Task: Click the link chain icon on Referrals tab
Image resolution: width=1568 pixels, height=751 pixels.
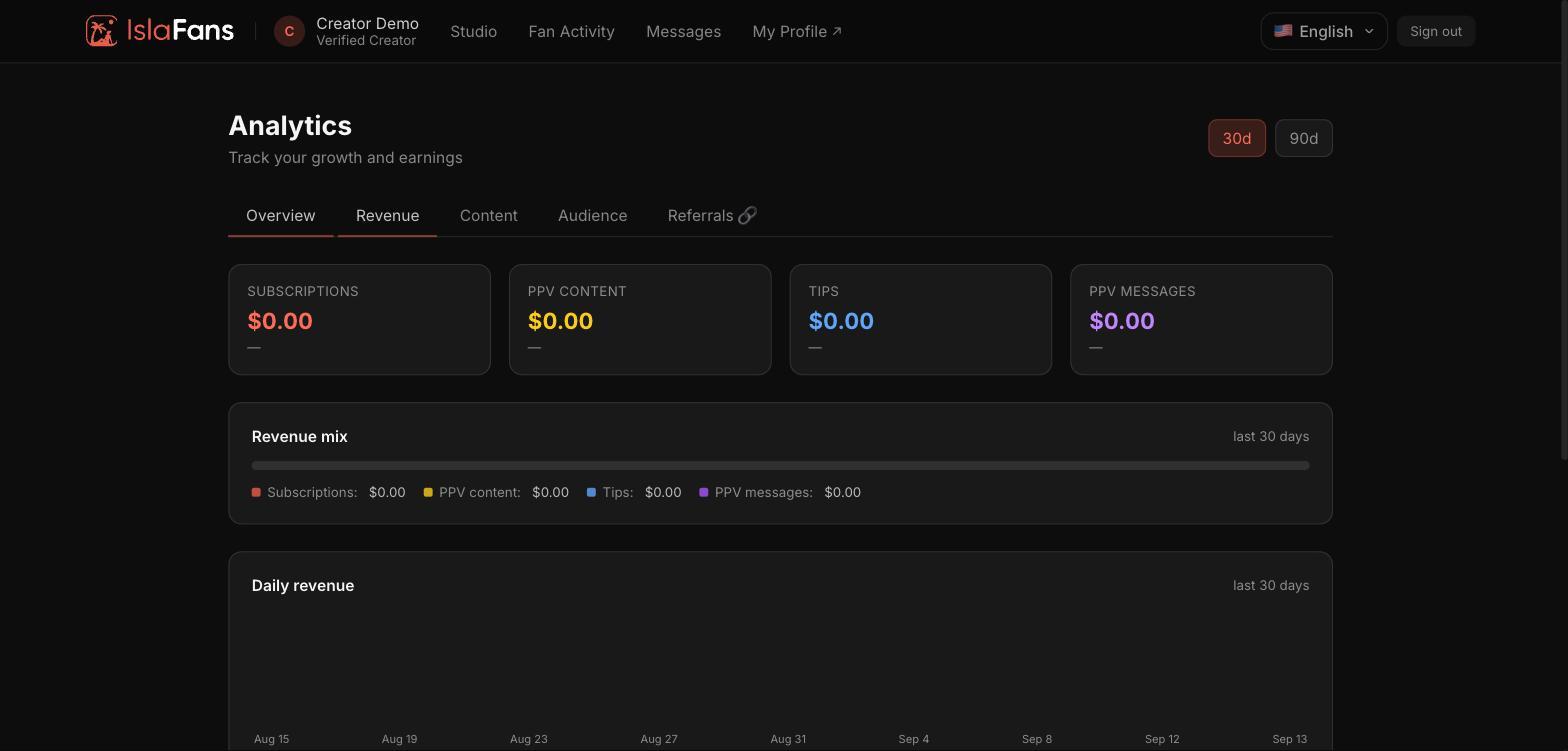Action: [747, 216]
